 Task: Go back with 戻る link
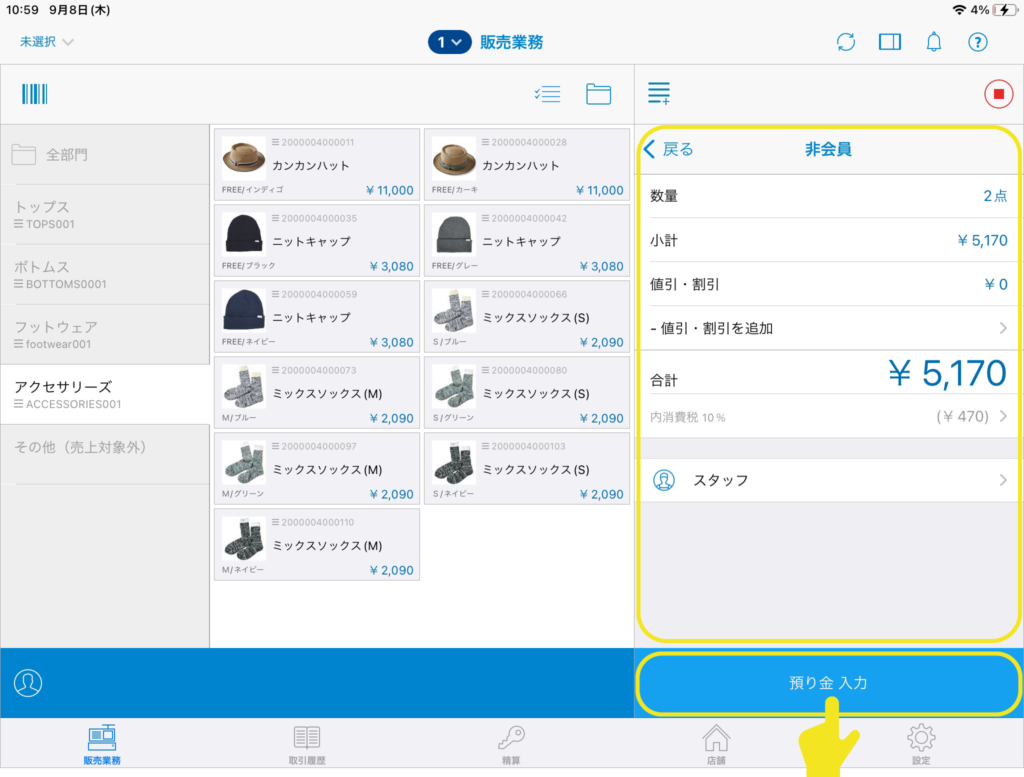[669, 149]
